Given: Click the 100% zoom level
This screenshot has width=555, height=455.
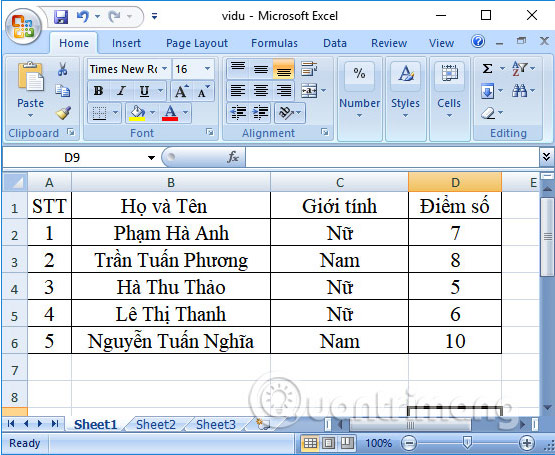Looking at the screenshot, I should coord(378,443).
